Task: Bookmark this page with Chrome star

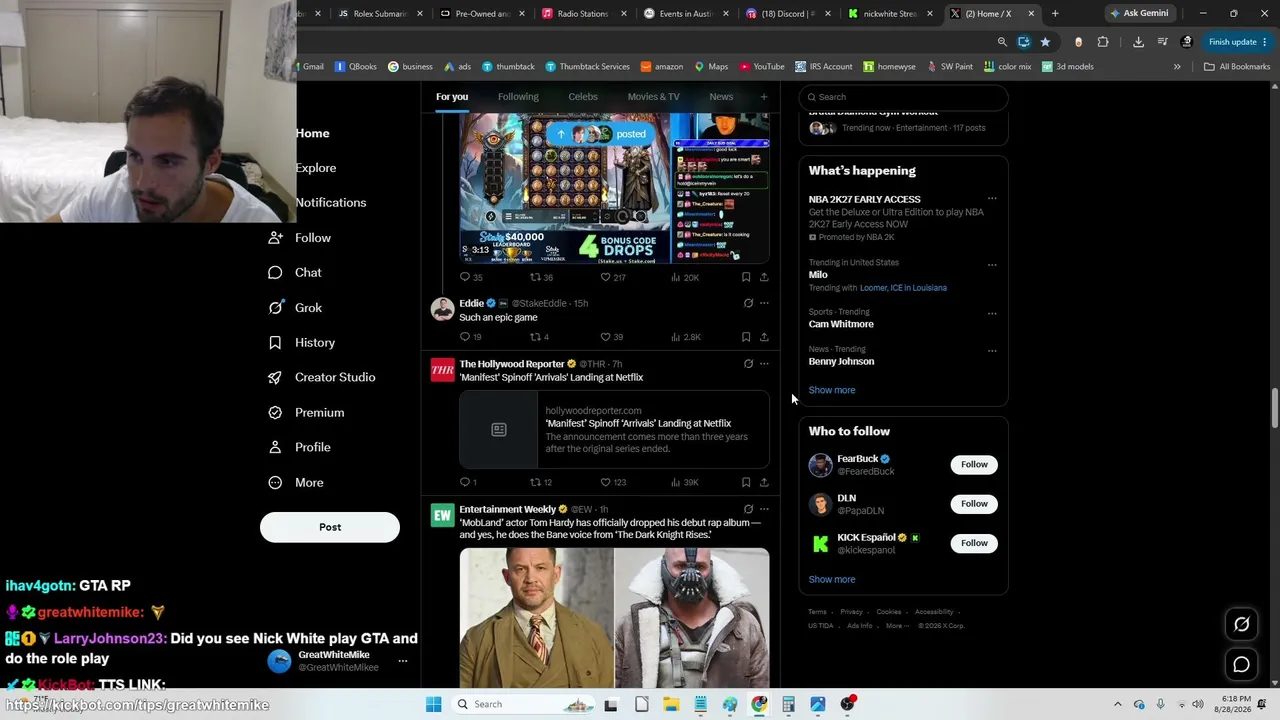Action: [1045, 42]
